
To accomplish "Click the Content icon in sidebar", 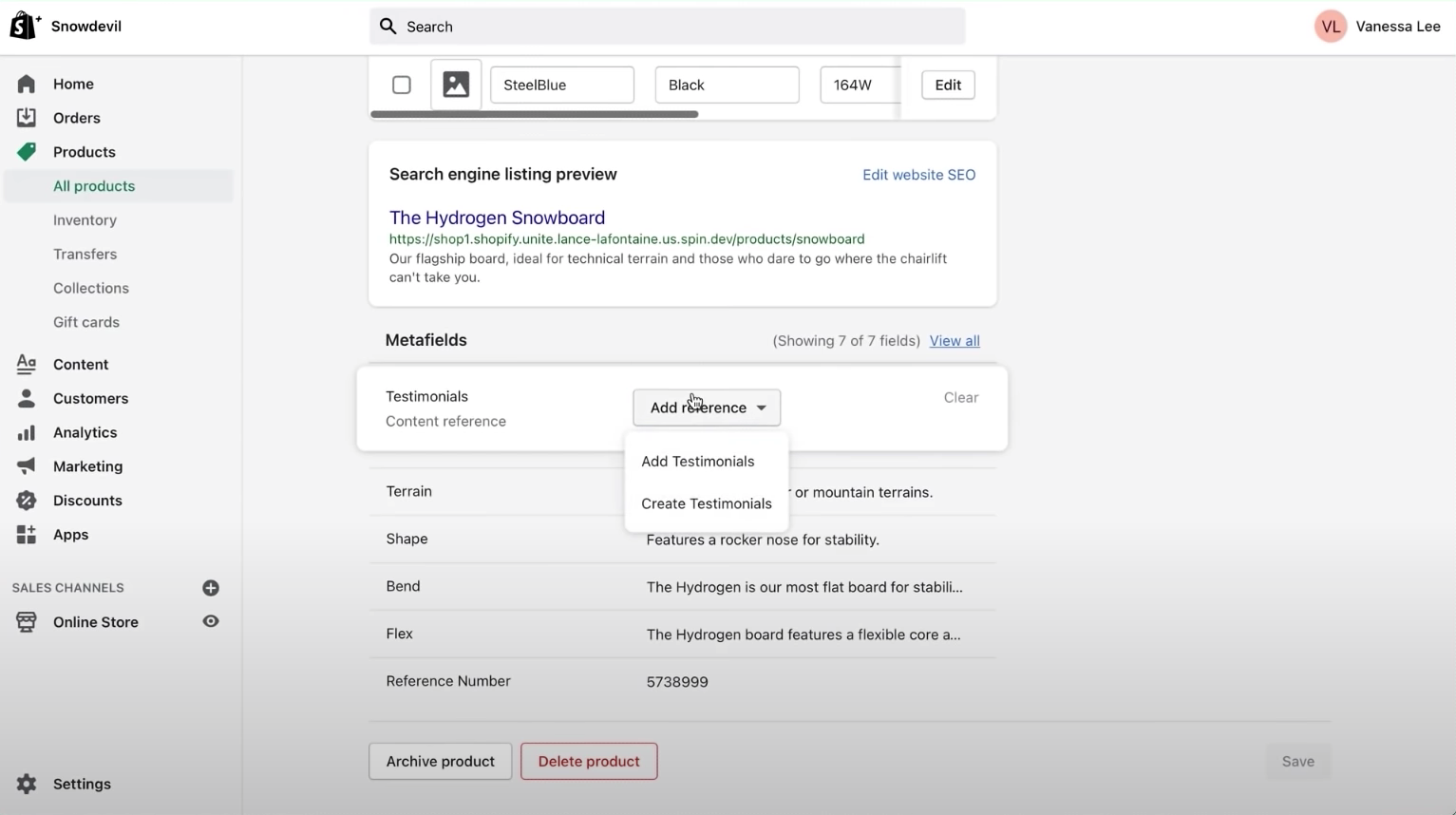I will coord(27,364).
